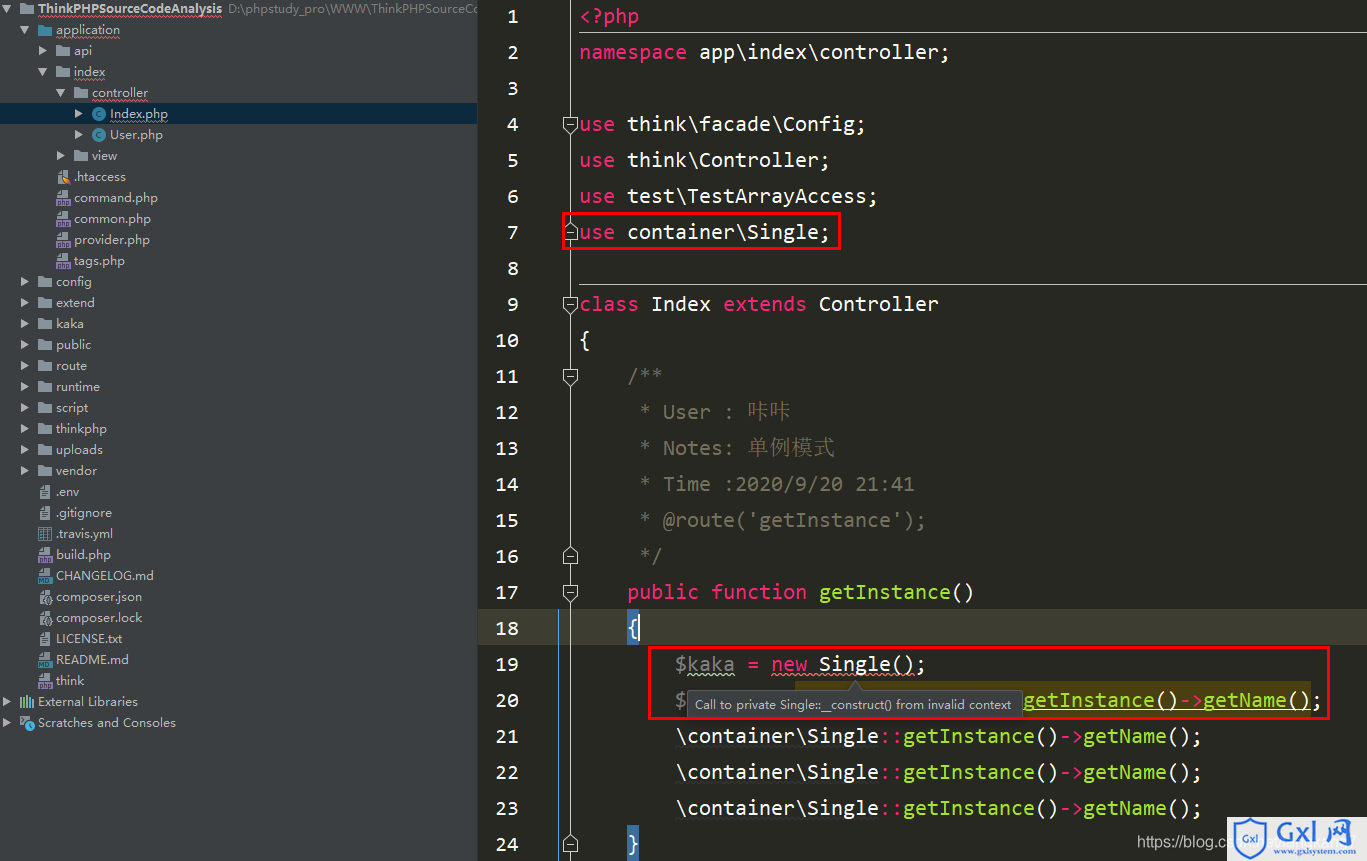Click the doc comment fold end marker at line 16

tap(570, 555)
